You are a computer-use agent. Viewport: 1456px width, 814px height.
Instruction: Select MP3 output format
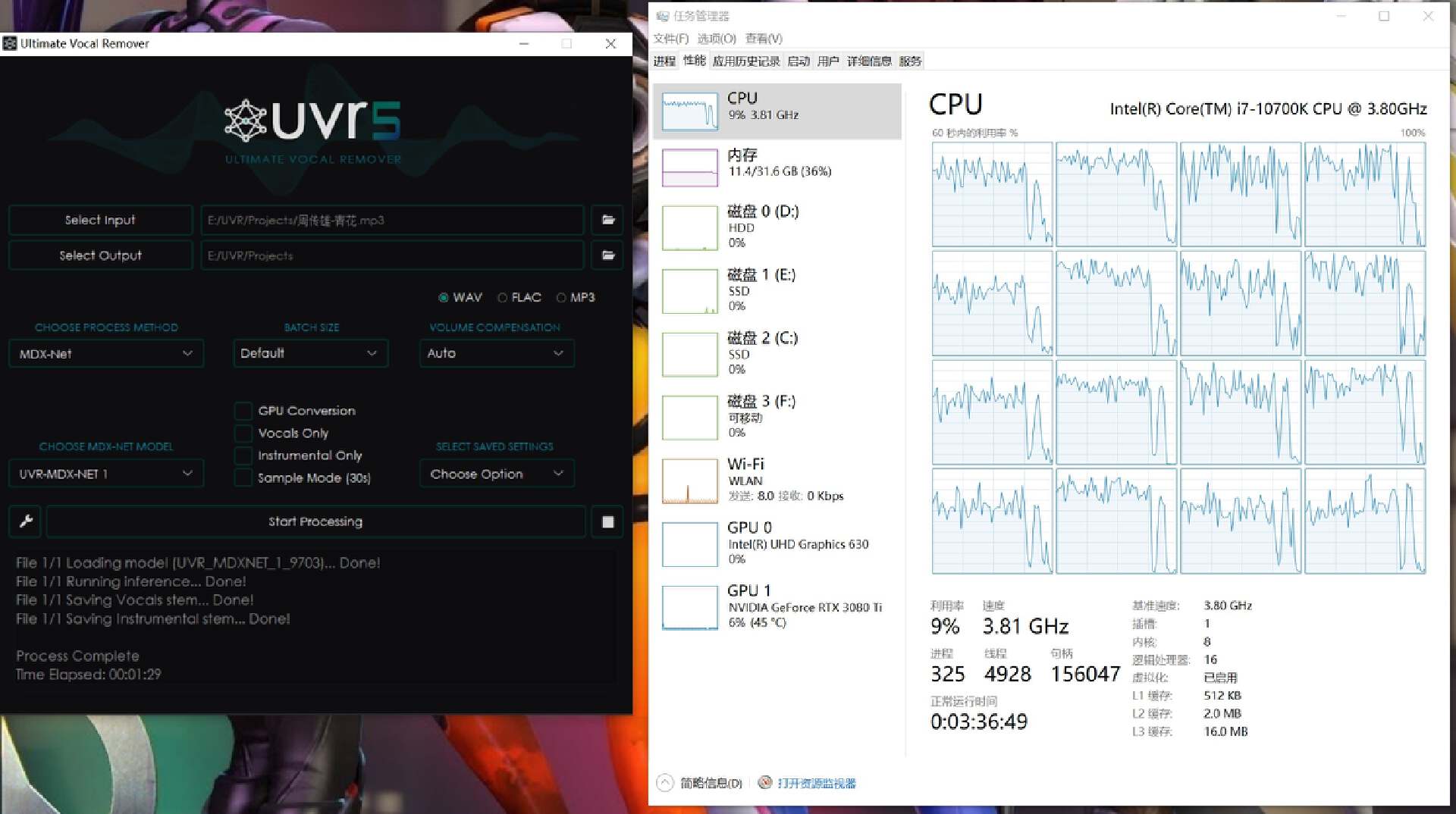point(561,298)
